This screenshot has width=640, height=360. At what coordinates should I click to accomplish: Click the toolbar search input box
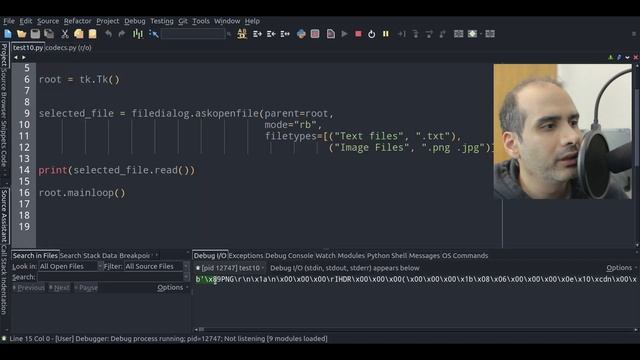[193, 34]
